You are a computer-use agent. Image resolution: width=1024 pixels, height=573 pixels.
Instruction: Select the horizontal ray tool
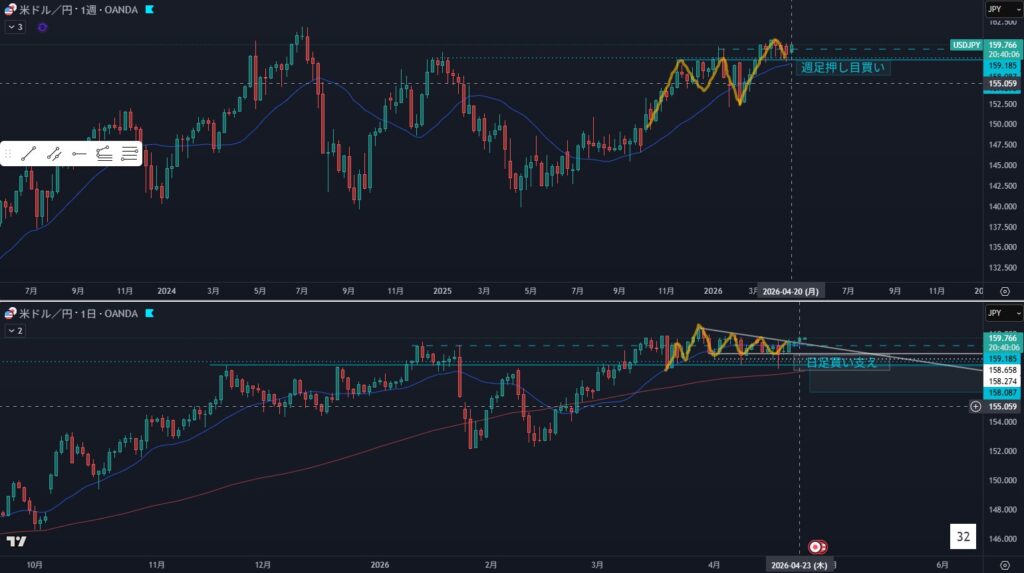pos(79,154)
